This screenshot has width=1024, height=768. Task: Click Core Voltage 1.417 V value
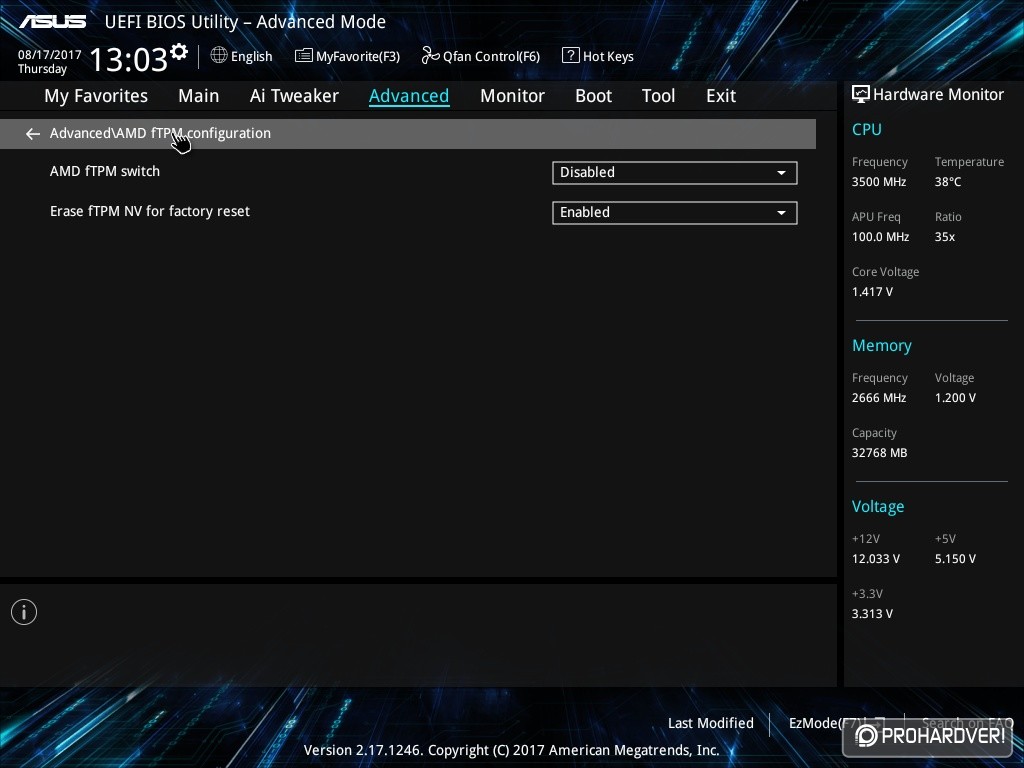(872, 291)
